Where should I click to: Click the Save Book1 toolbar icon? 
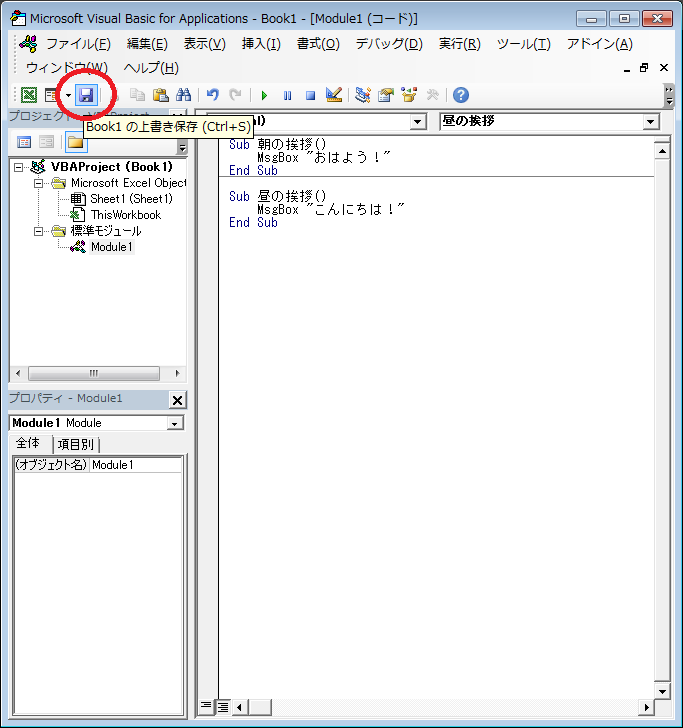point(86,95)
